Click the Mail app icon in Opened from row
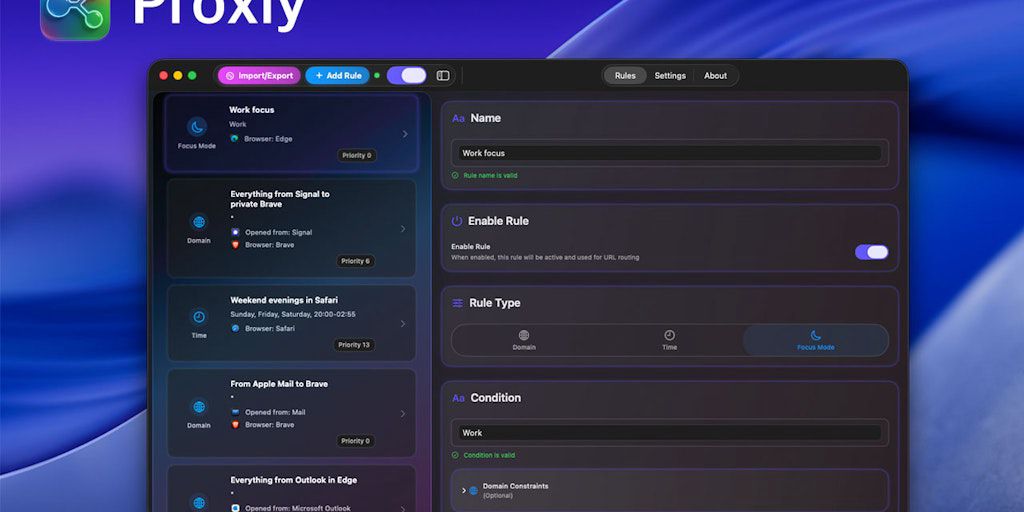1024x512 pixels. [x=235, y=412]
